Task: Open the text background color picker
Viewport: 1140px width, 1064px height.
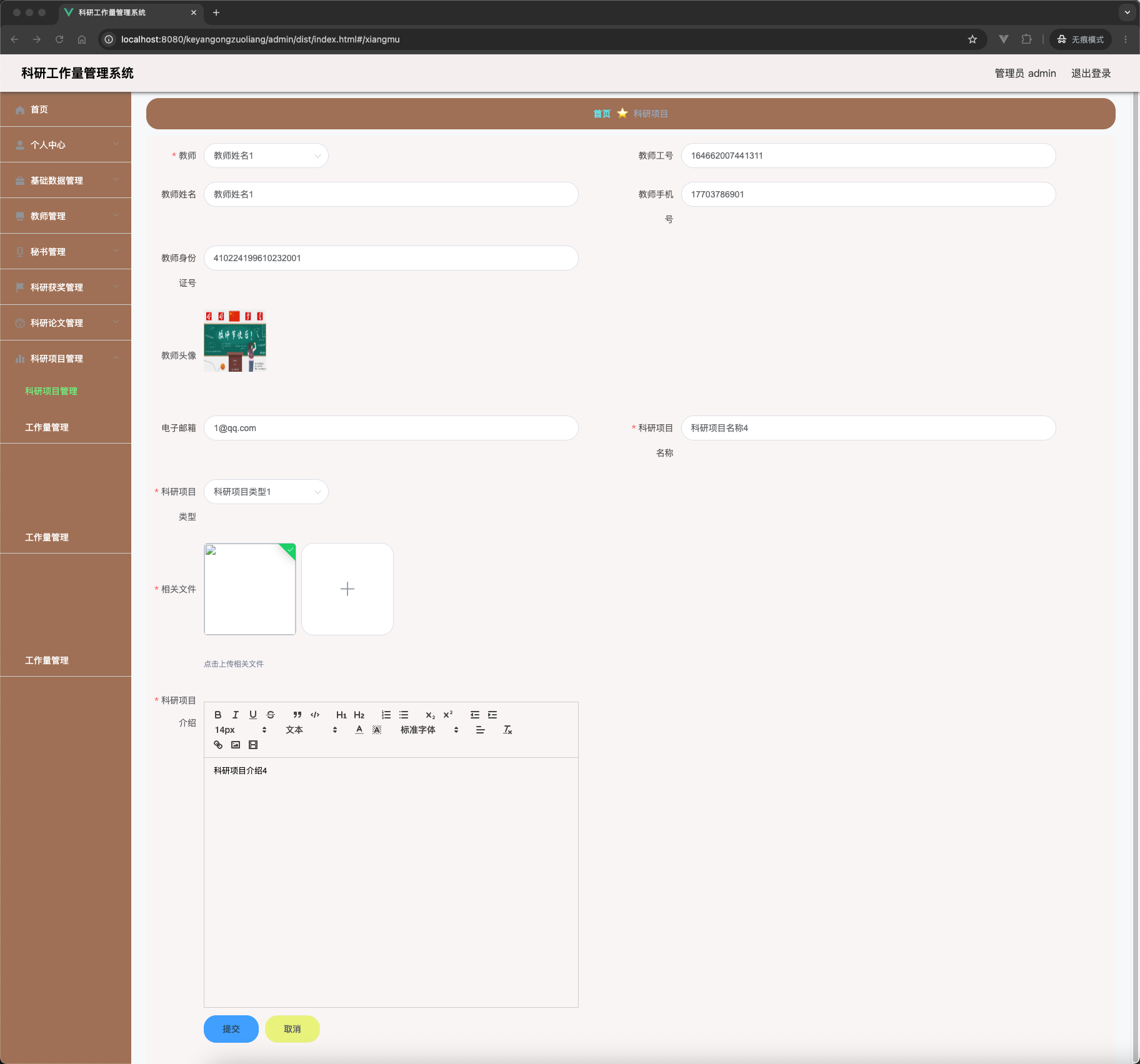Action: pyautogui.click(x=377, y=730)
